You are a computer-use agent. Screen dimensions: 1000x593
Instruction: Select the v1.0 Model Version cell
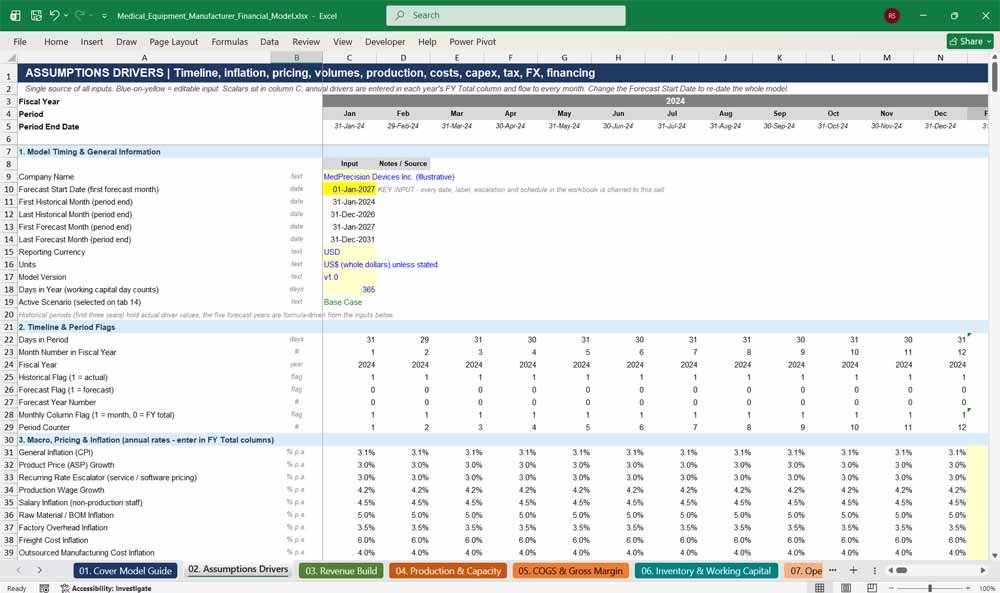click(349, 277)
